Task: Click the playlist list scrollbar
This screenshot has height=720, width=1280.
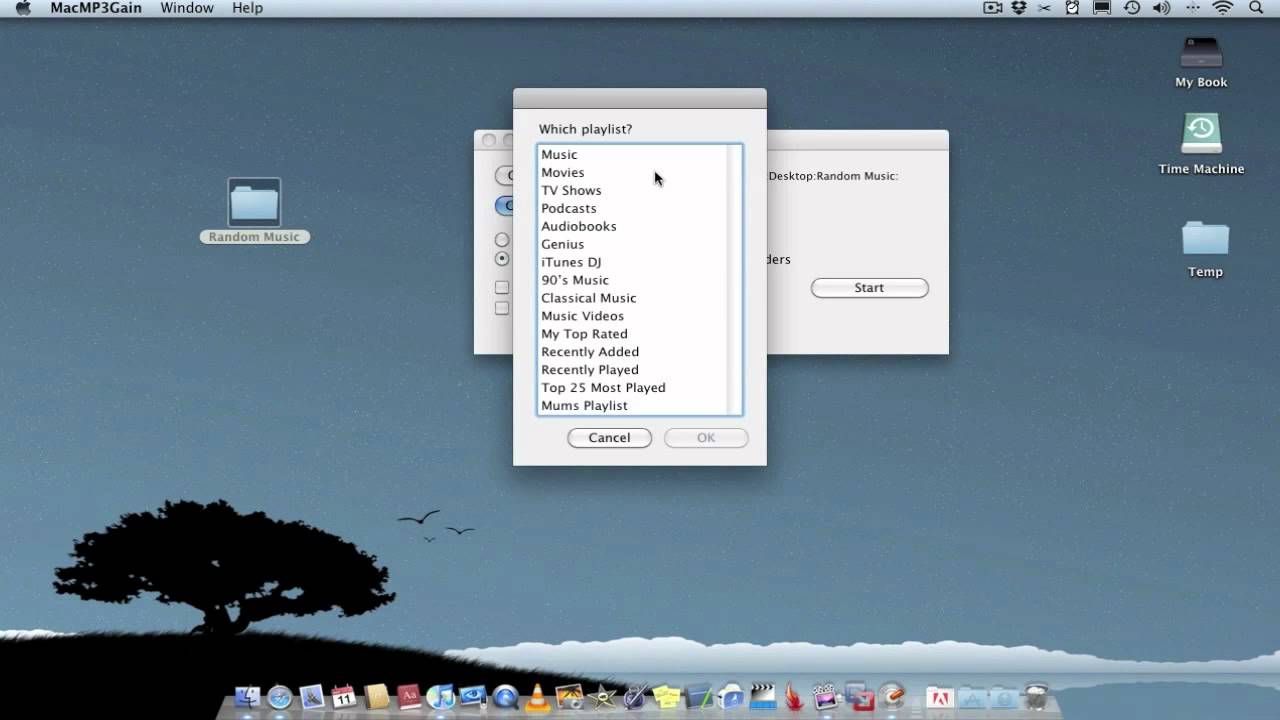Action: (734, 279)
